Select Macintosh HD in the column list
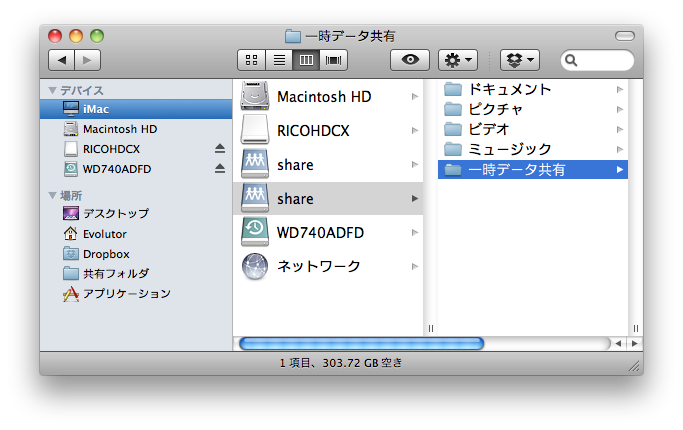Viewport: 683px width, 430px height. [x=328, y=96]
